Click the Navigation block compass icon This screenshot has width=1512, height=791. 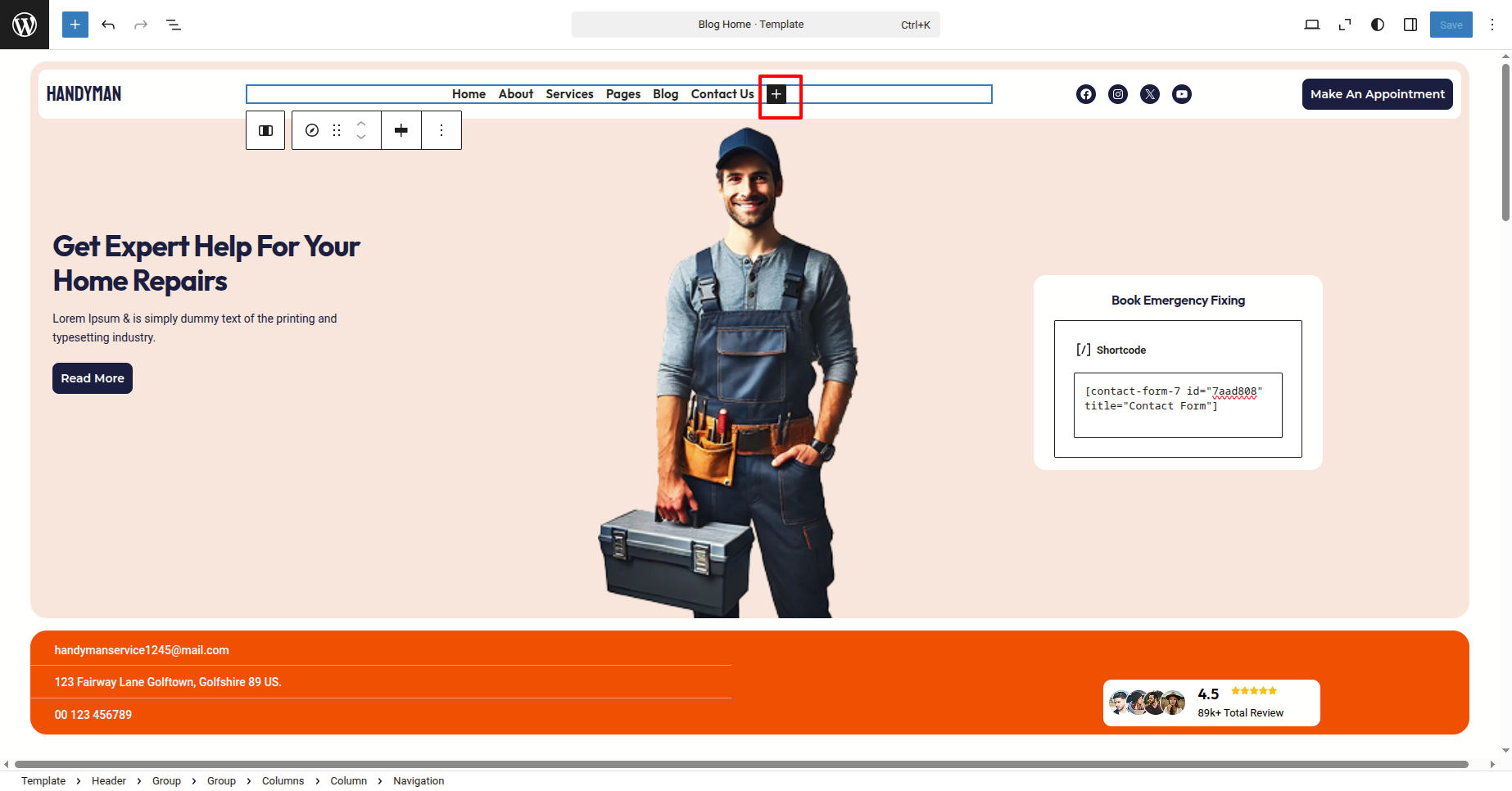312,130
